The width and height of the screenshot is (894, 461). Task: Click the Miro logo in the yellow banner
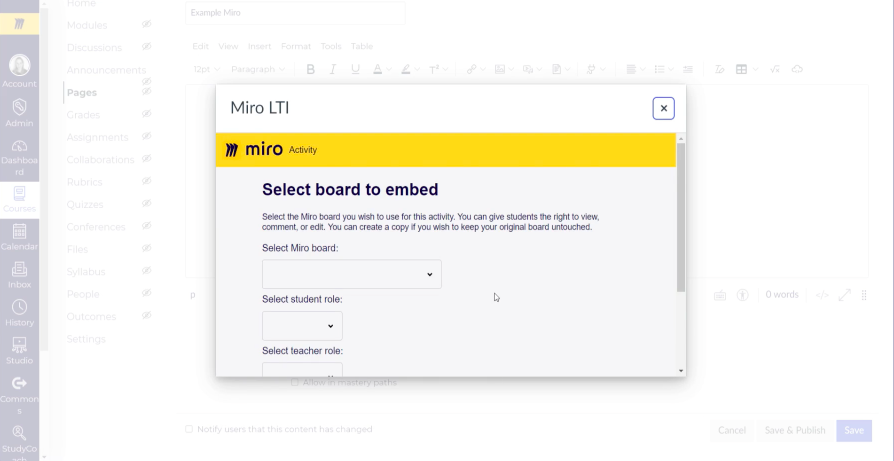pyautogui.click(x=254, y=150)
